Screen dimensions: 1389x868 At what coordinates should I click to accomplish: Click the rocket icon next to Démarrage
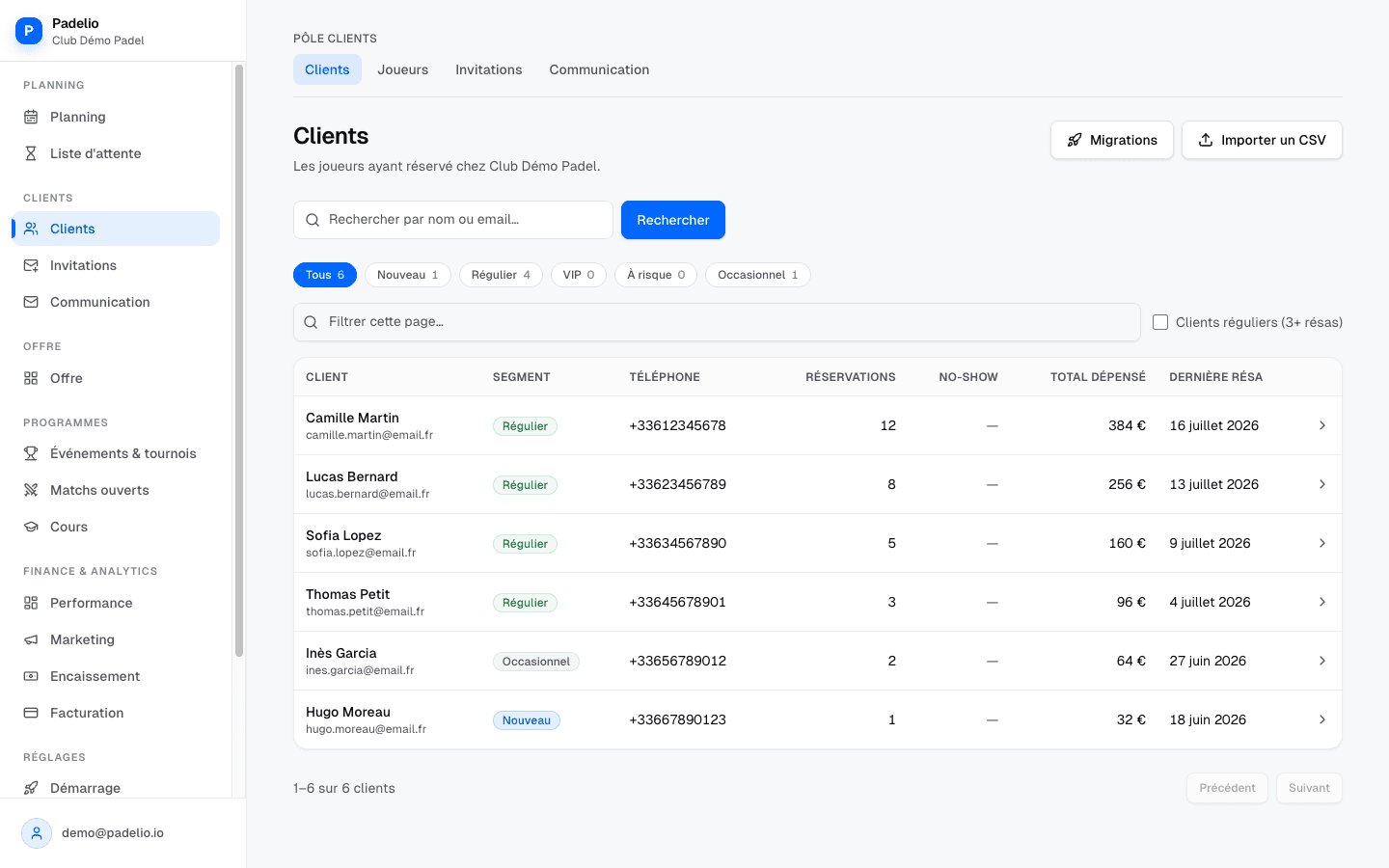[x=31, y=788]
